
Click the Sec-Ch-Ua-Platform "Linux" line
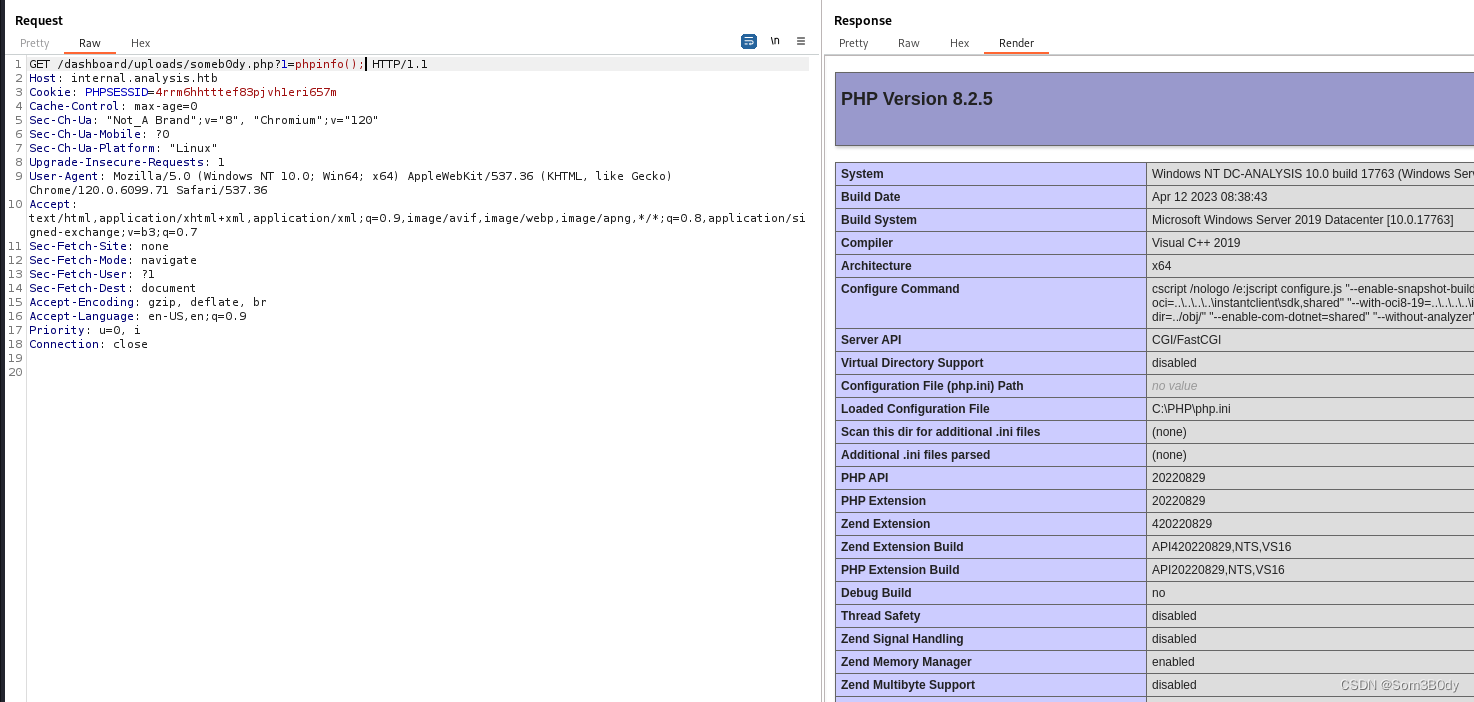(x=123, y=148)
